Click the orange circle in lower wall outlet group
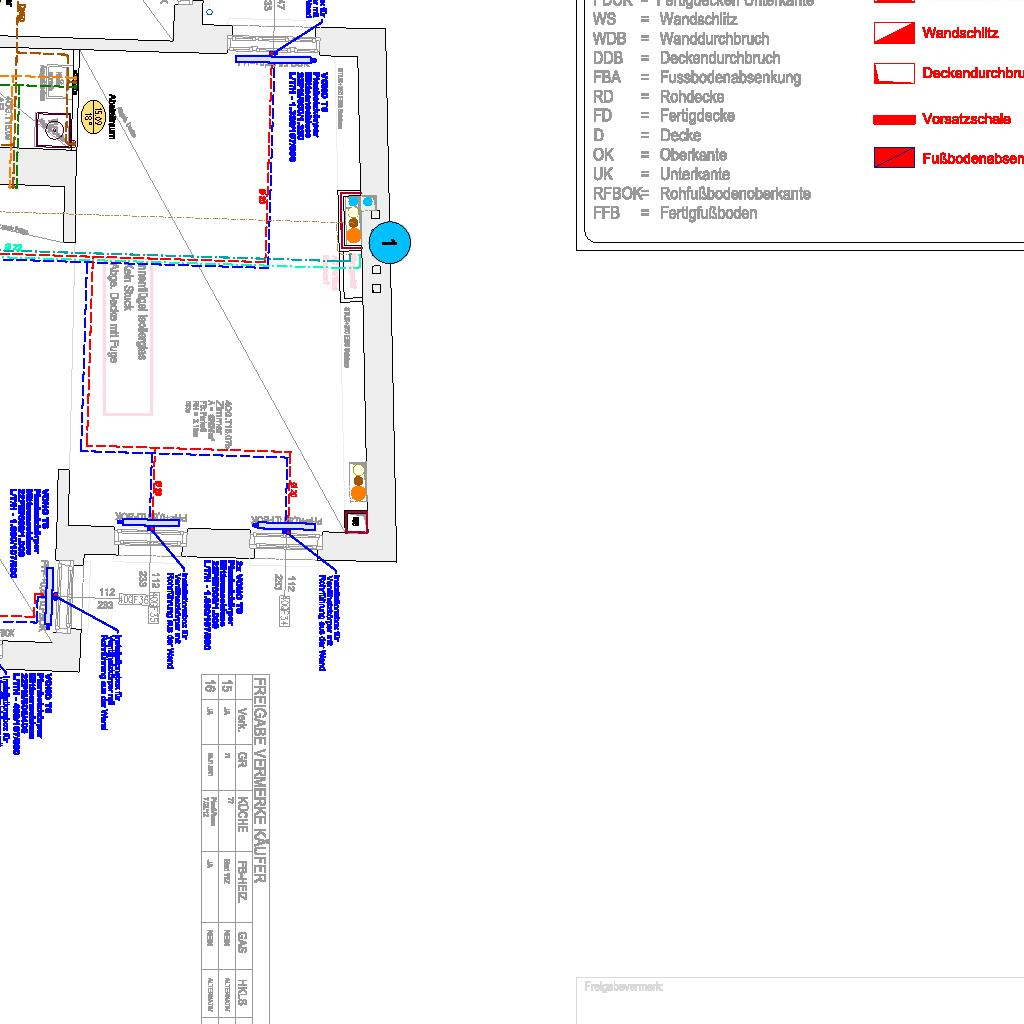 [358, 493]
